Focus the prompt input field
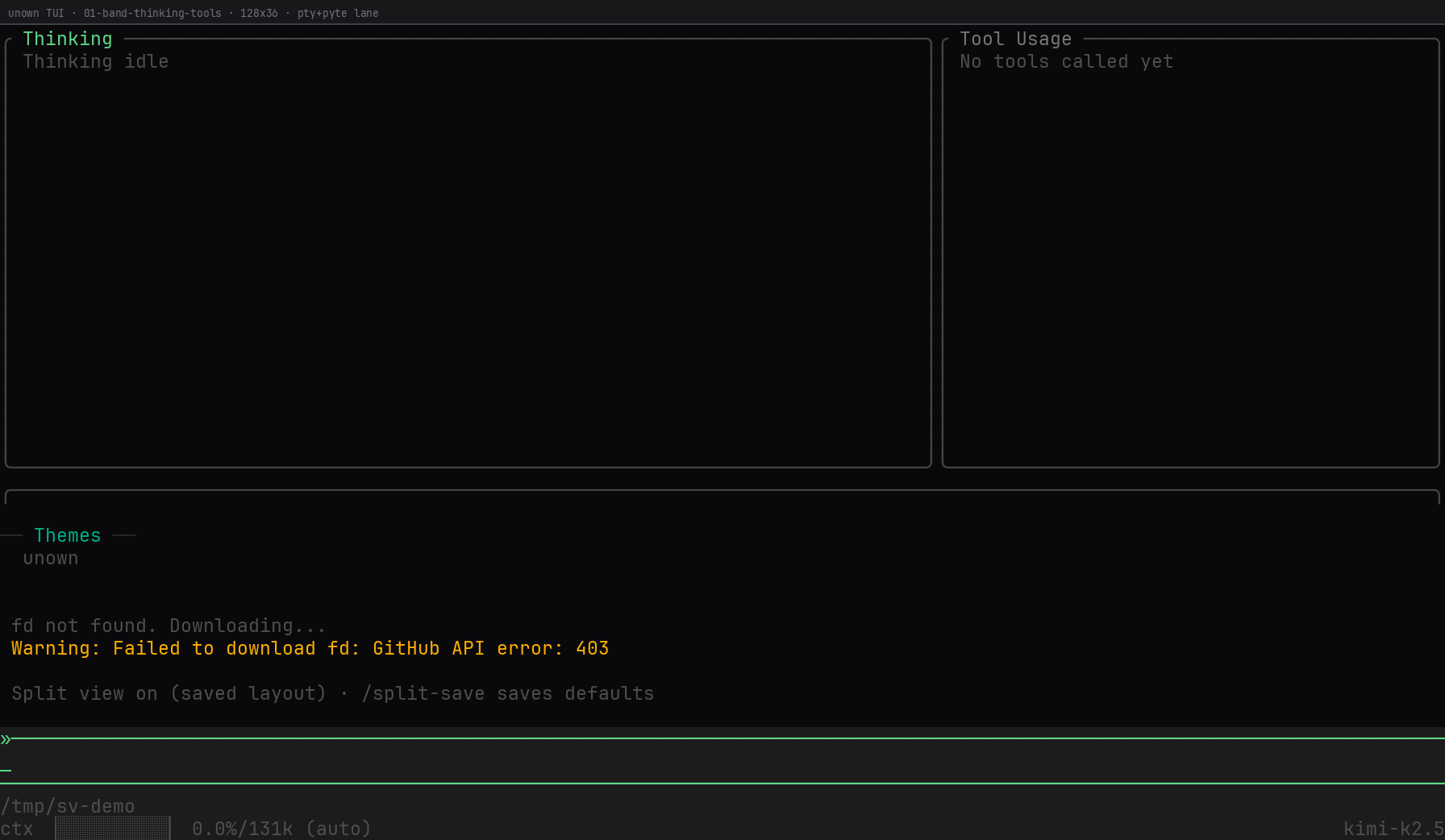Image resolution: width=1445 pixels, height=840 pixels. point(722,761)
